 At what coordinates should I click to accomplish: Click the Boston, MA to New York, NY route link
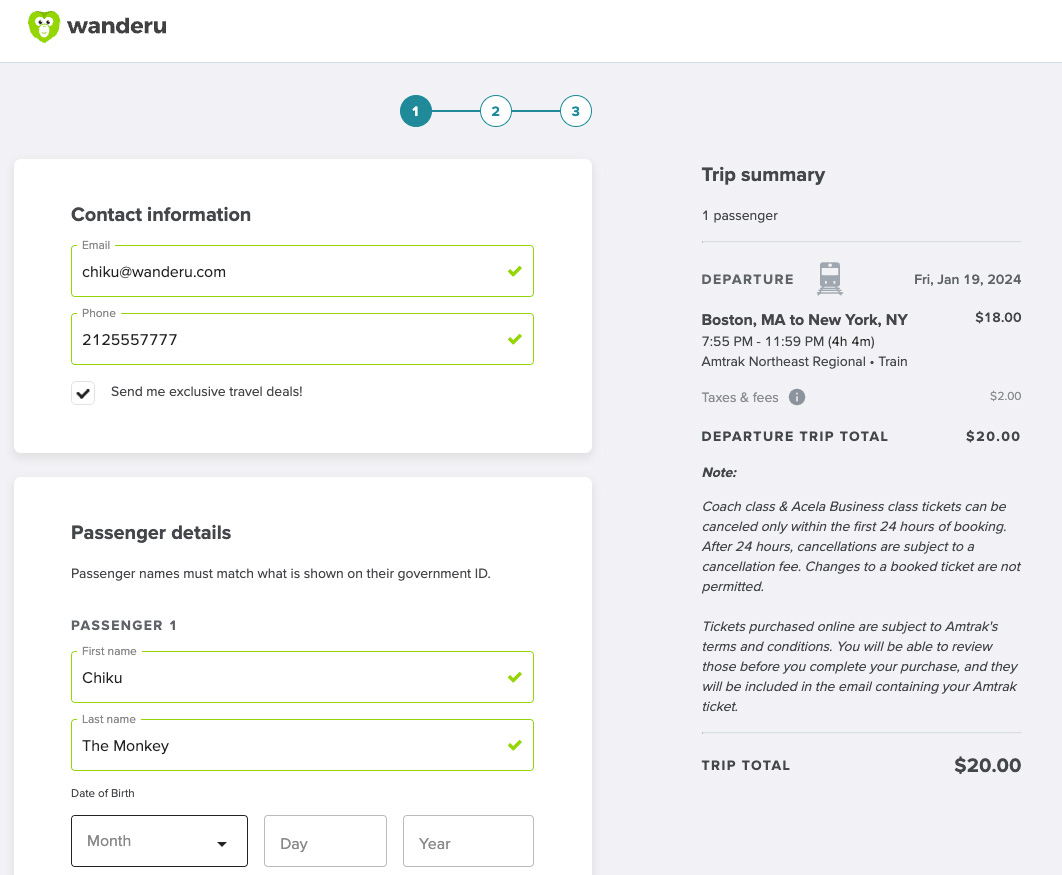(x=805, y=319)
